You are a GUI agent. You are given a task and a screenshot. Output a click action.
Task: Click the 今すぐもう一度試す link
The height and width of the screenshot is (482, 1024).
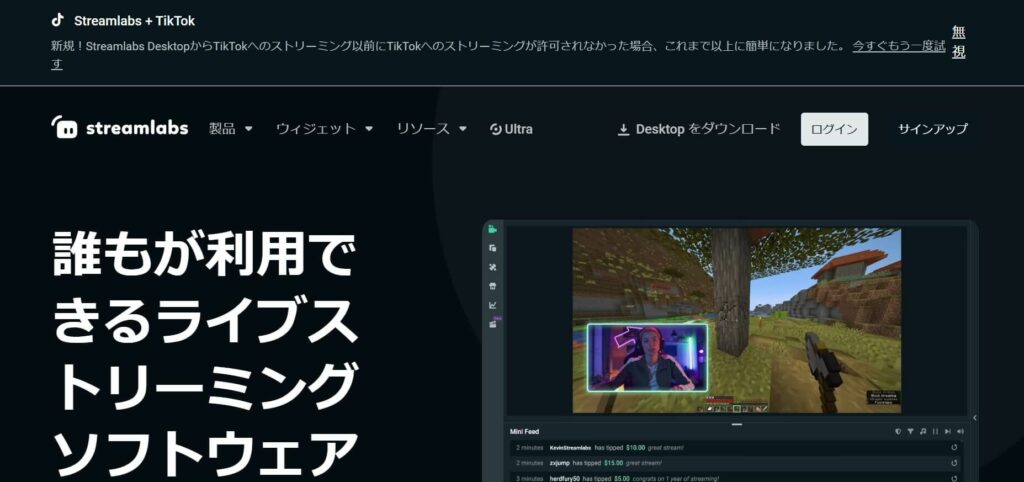point(899,46)
